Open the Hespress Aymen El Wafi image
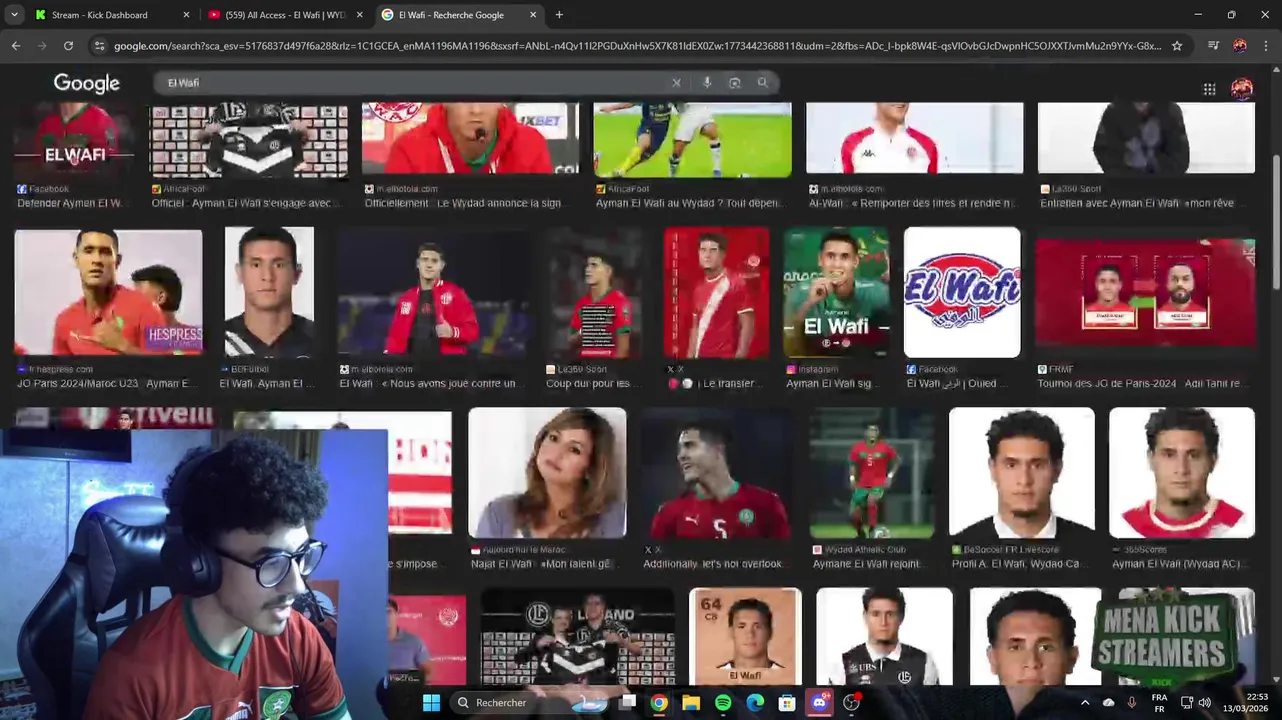This screenshot has height=720, width=1282. click(108, 292)
